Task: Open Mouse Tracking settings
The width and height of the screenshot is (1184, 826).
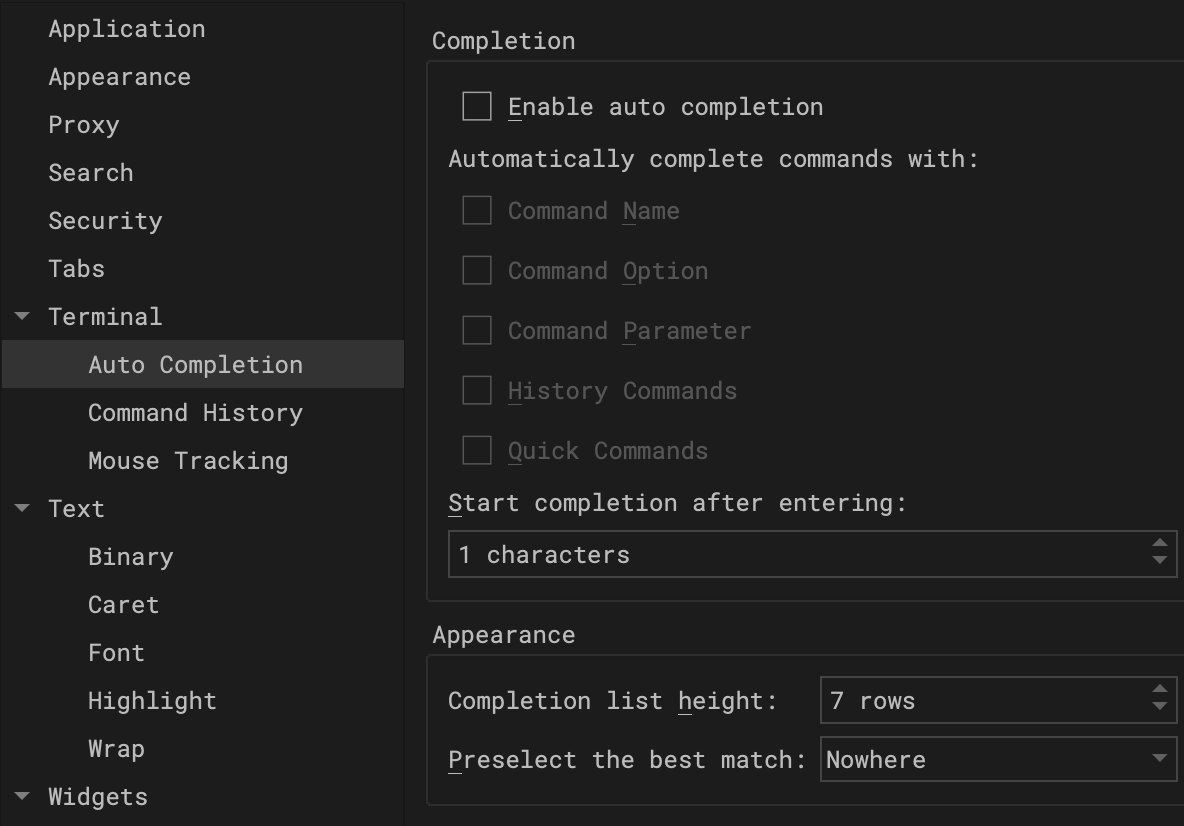Action: [x=188, y=461]
